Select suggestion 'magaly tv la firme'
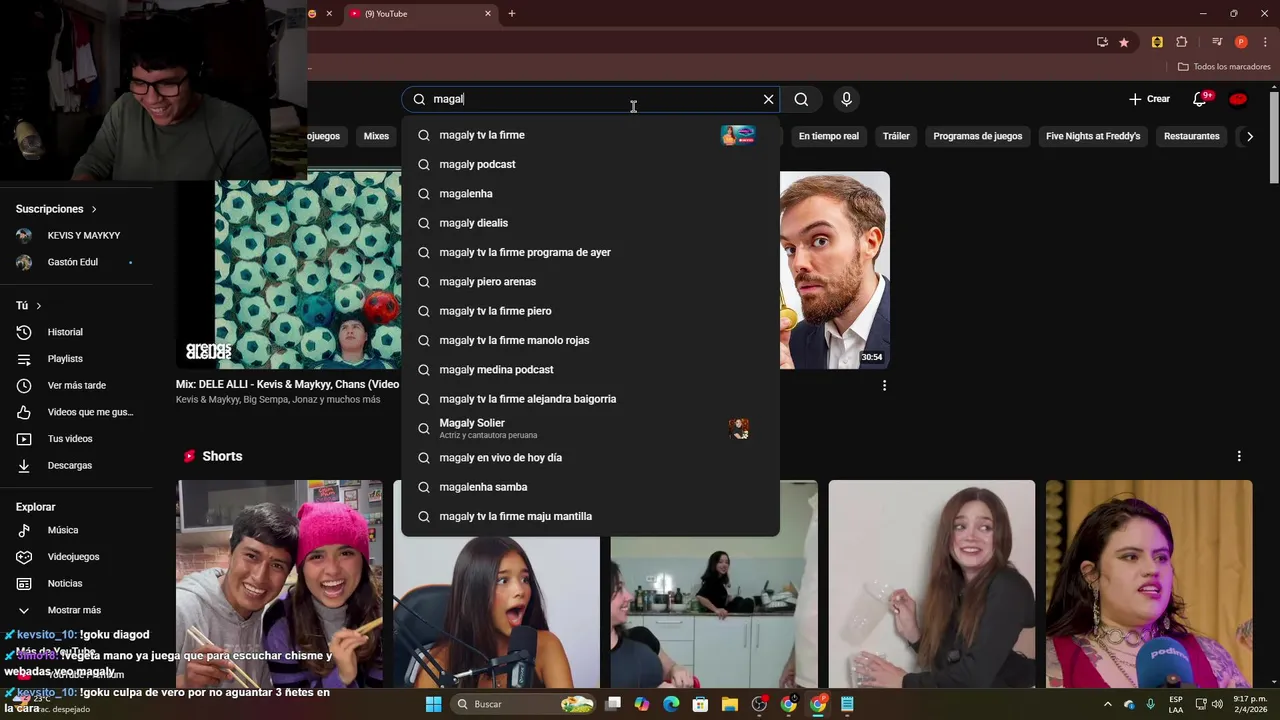Screen dimensions: 1280x720 (590, 135)
